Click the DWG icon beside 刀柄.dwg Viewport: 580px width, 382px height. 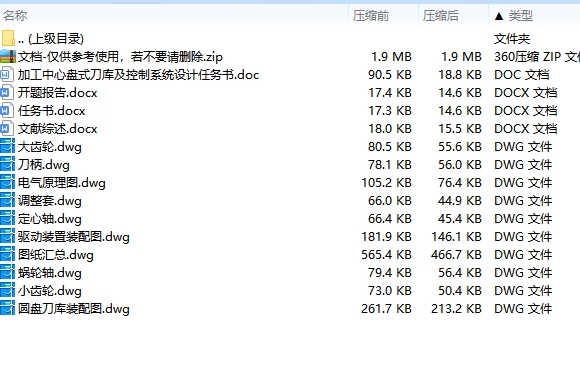tap(7, 165)
